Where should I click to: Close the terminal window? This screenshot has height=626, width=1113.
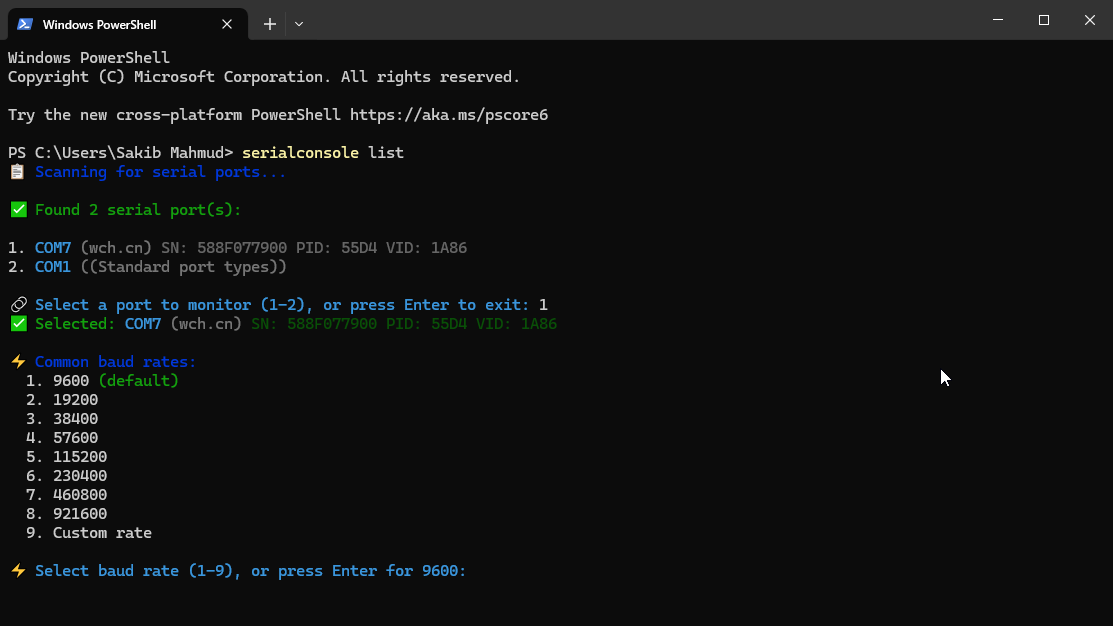tap(1090, 20)
